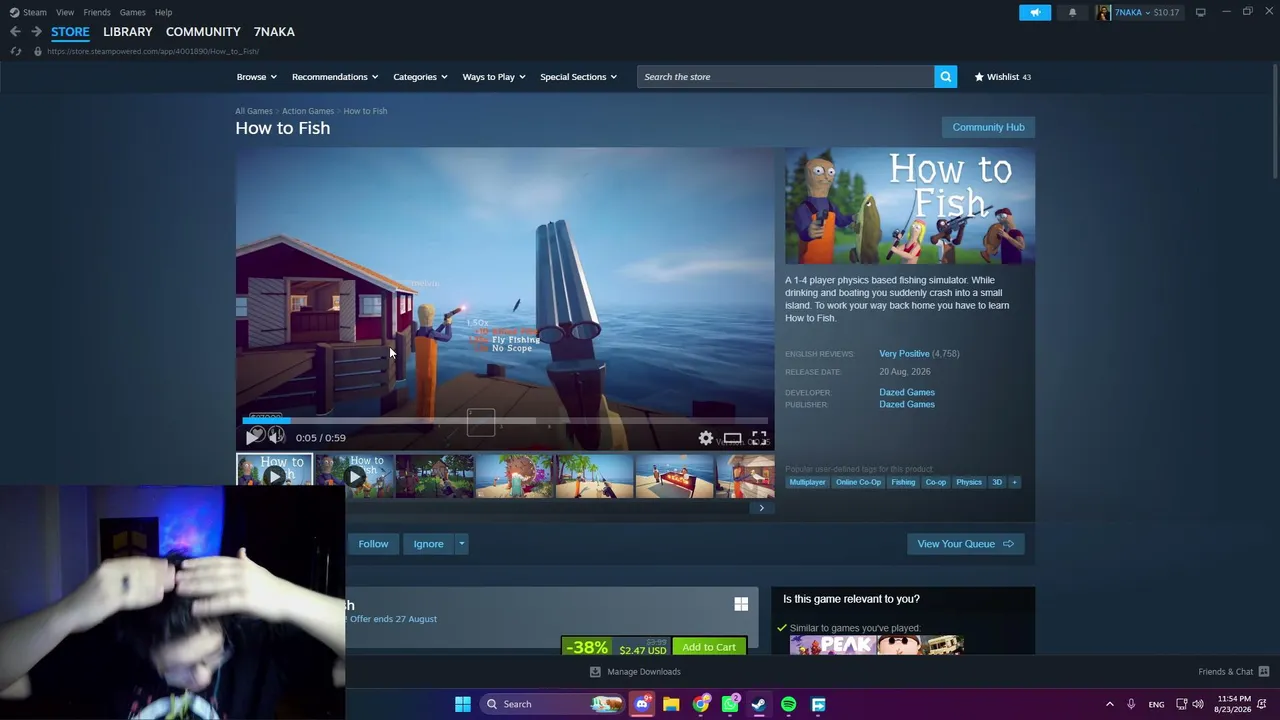
Task: Switch to Big Picture mode icon
Action: [1200, 12]
